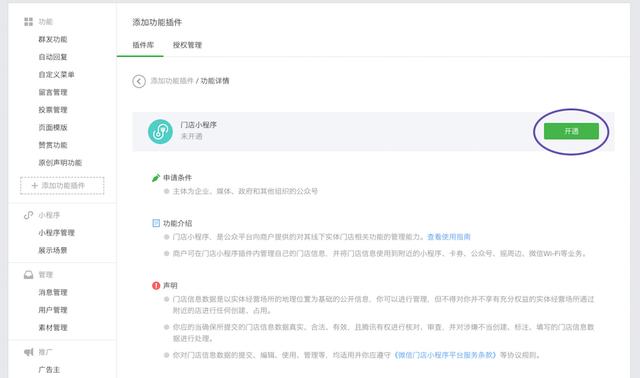Screen dimensions: 640x378
Task: Open 群发功能 in the sidebar
Action: (53, 40)
